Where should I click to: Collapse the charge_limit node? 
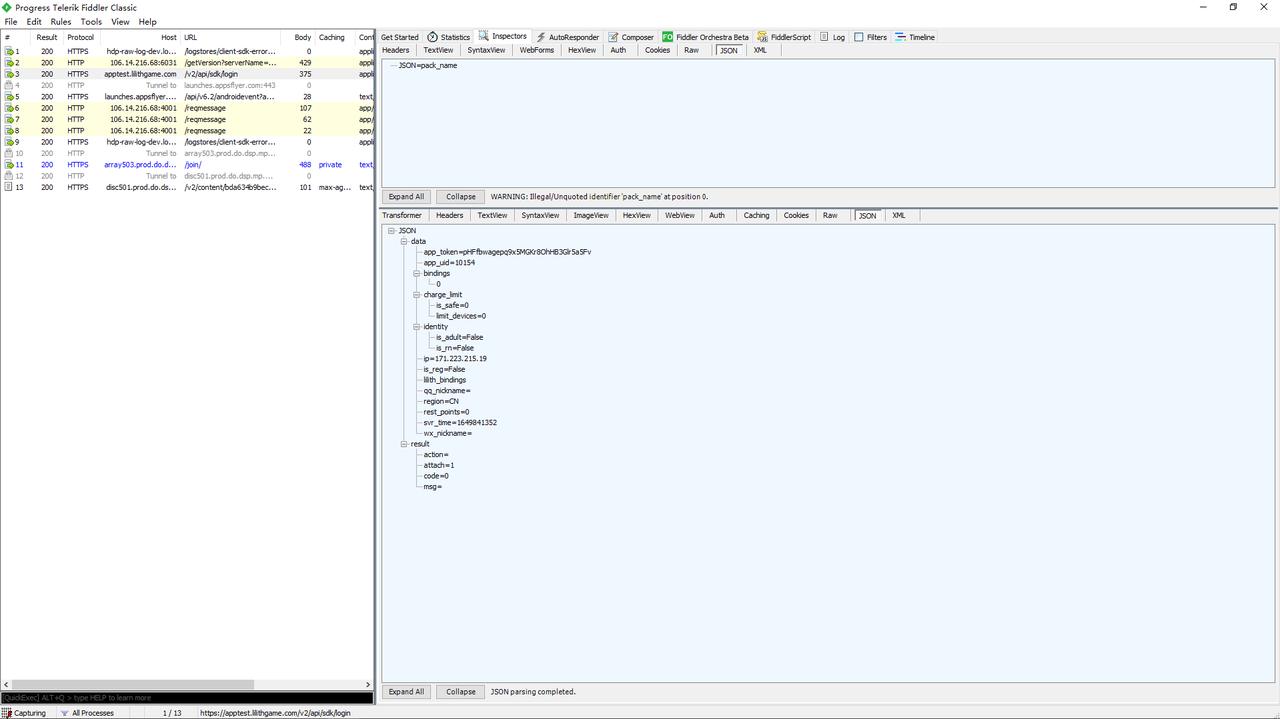pos(415,295)
